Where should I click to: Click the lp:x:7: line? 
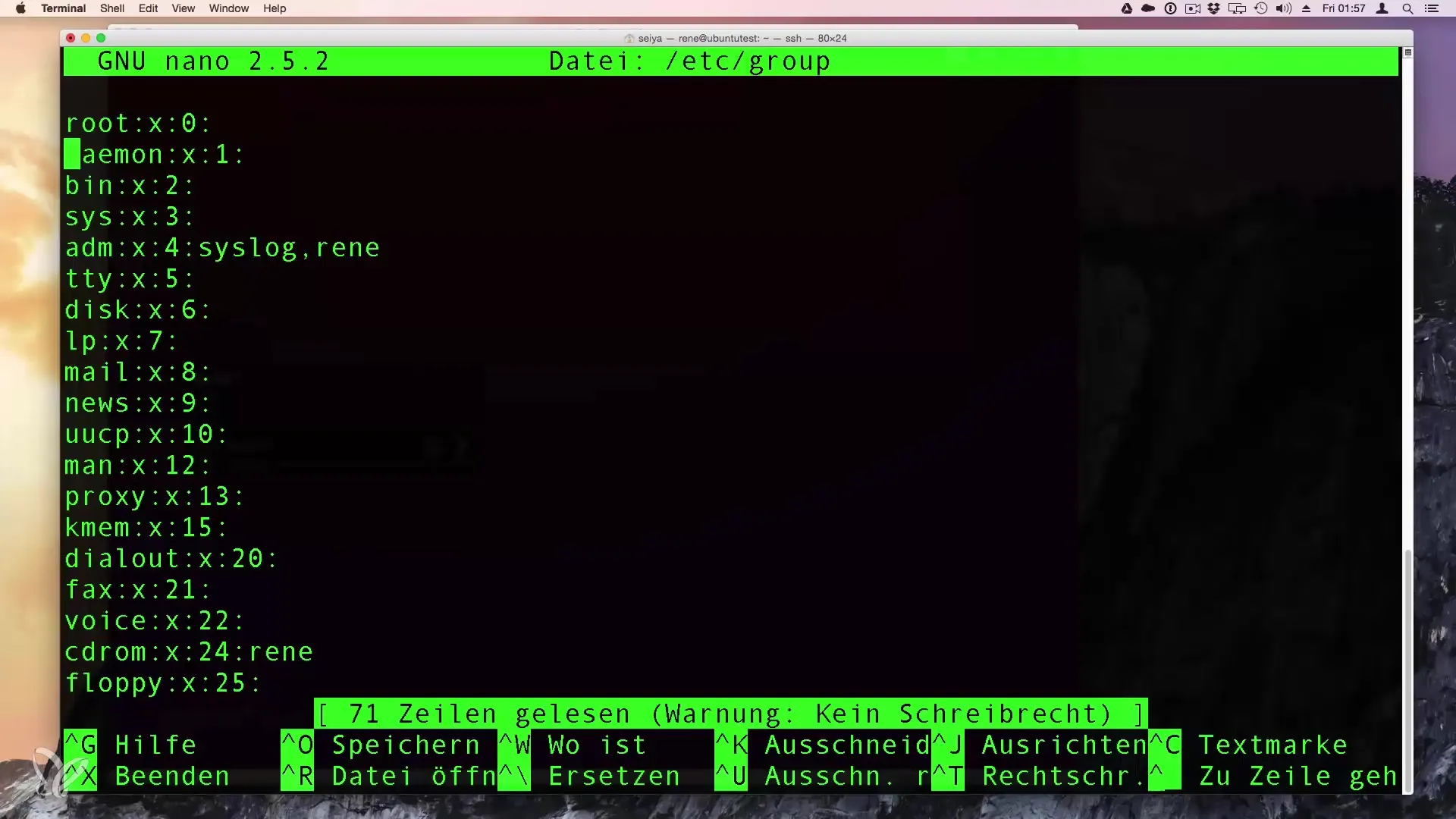(121, 340)
